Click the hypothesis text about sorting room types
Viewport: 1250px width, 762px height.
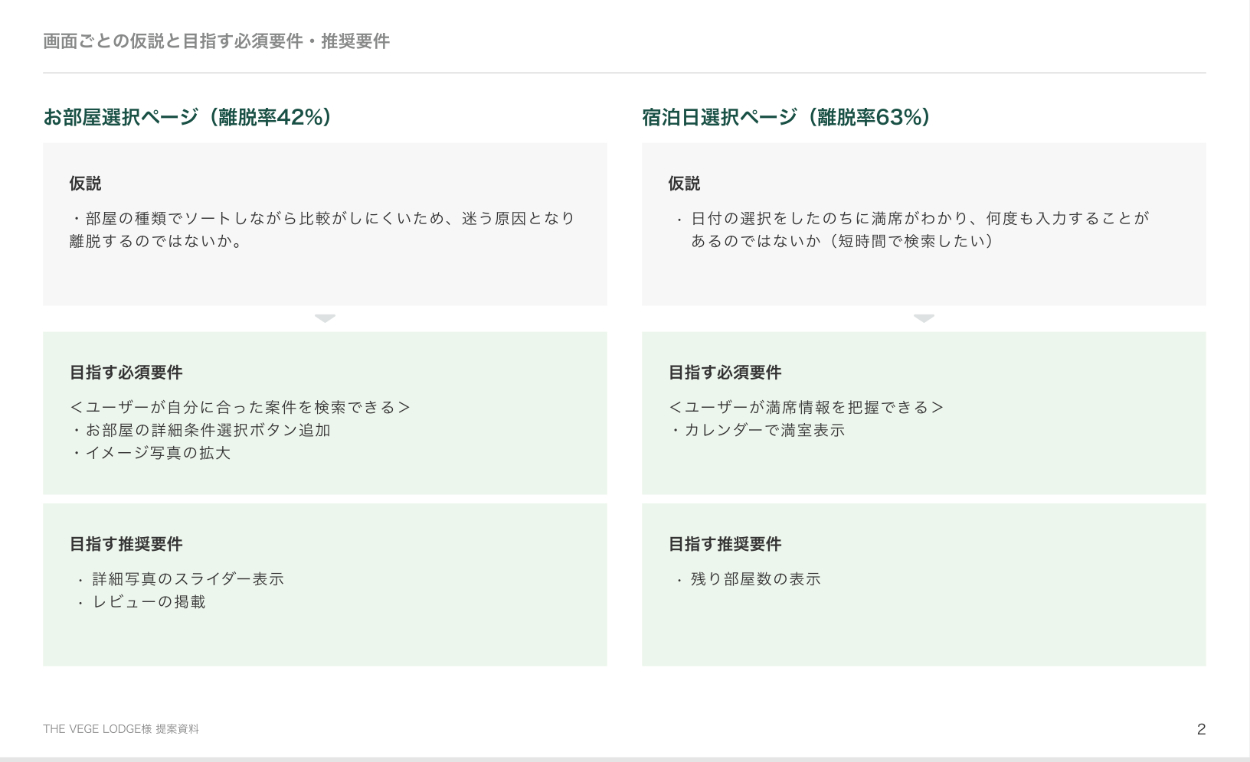pyautogui.click(x=322, y=230)
